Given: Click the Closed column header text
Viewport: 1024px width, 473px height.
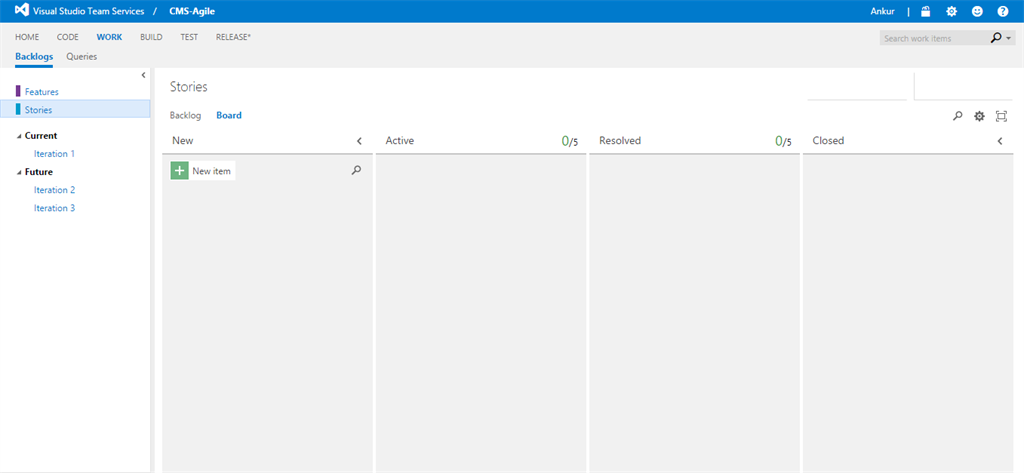Looking at the screenshot, I should tap(828, 140).
